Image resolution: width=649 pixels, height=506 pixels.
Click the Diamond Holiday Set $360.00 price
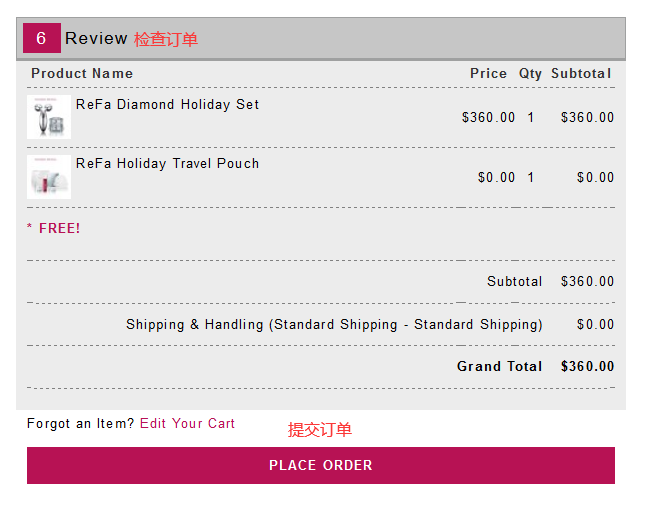pos(488,117)
